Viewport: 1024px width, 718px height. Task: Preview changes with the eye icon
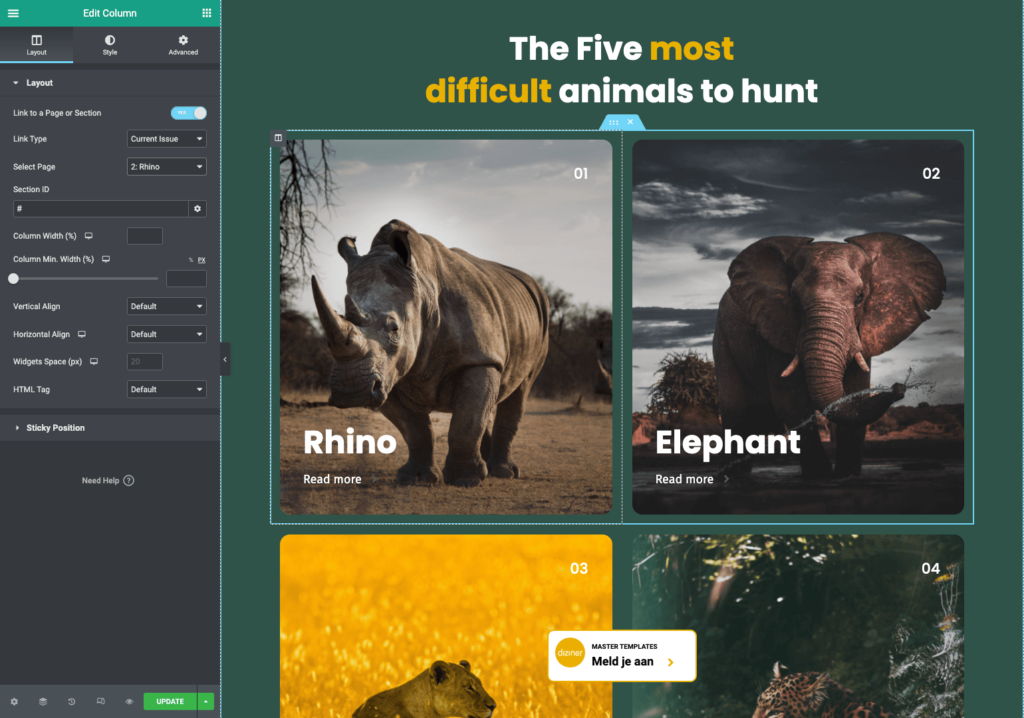[129, 702]
